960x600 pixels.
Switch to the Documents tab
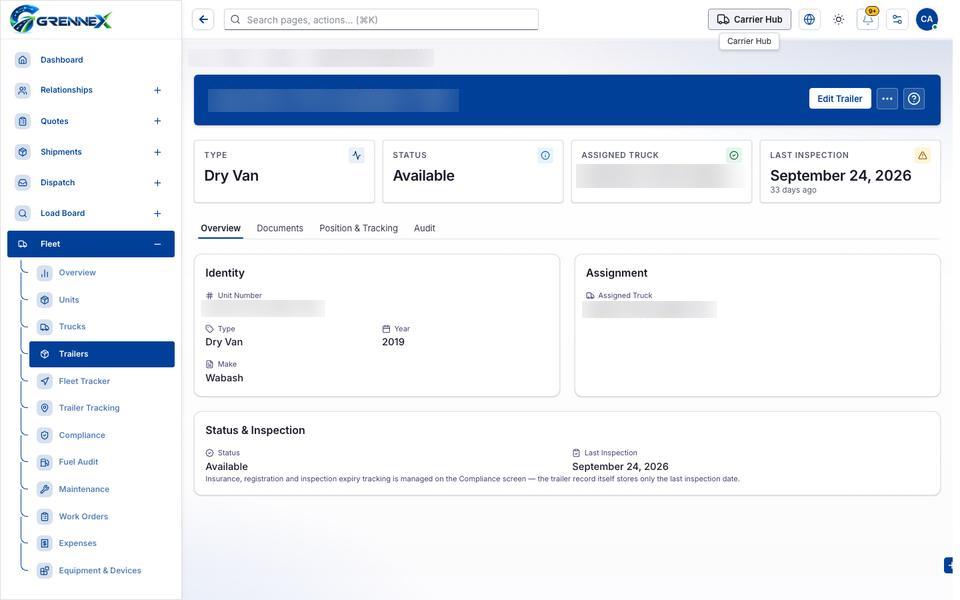coord(280,228)
